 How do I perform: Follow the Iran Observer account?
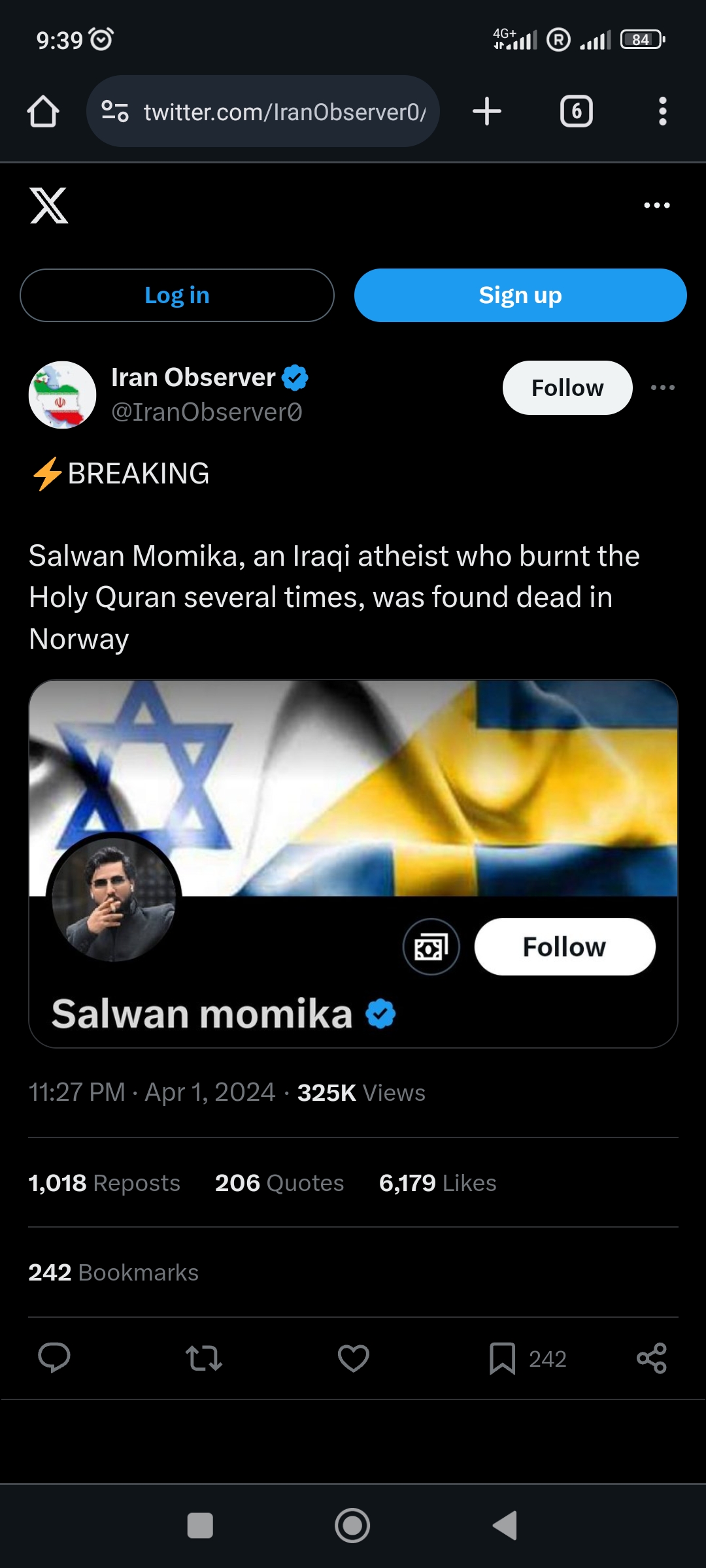point(567,388)
